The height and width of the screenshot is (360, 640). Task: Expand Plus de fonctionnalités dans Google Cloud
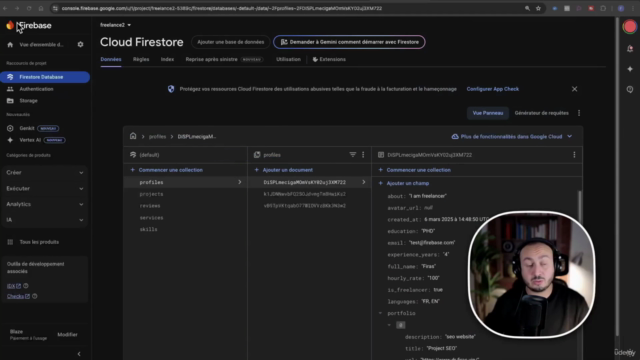pyautogui.click(x=512, y=137)
